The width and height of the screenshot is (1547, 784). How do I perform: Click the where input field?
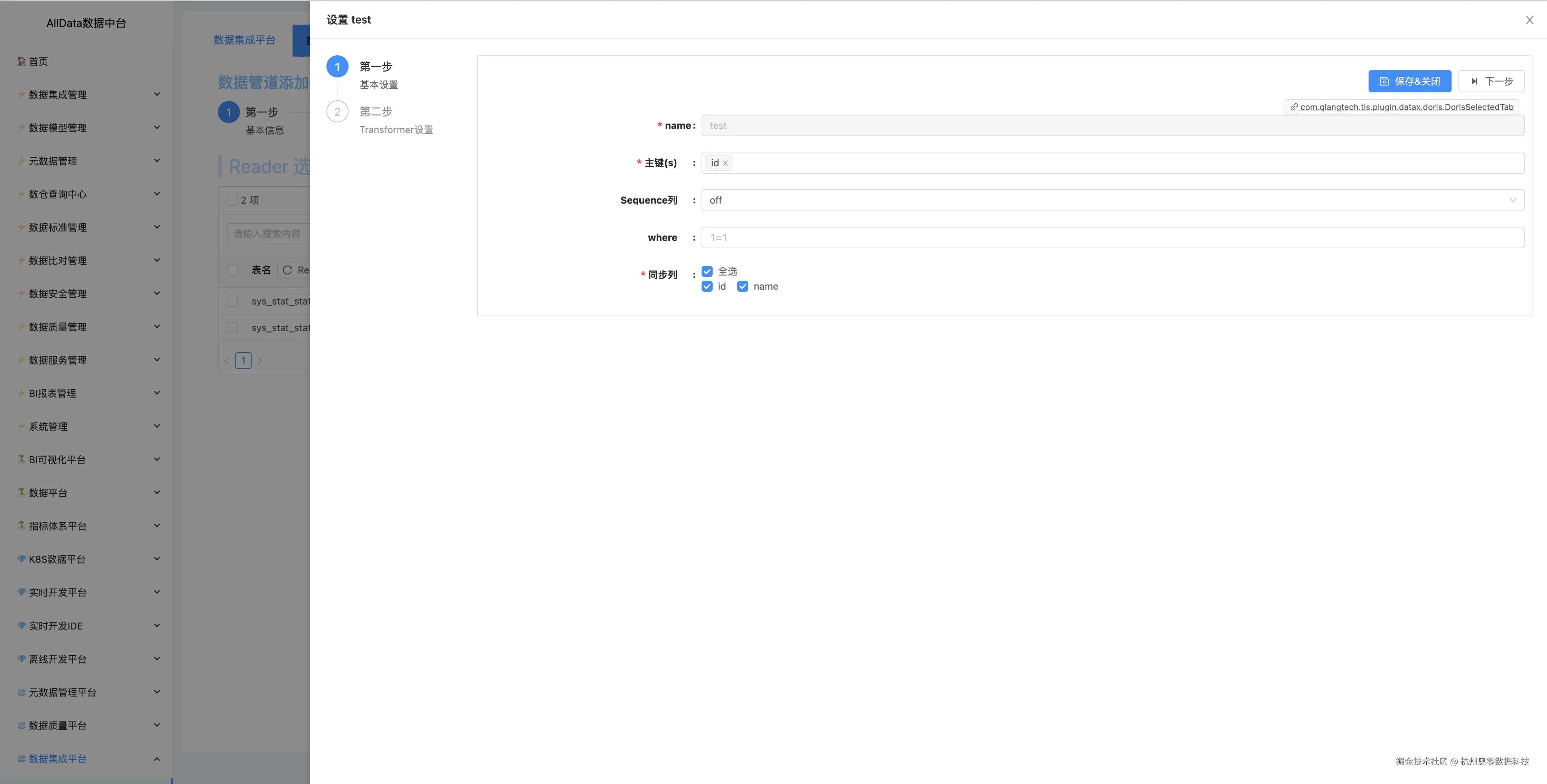click(1112, 238)
